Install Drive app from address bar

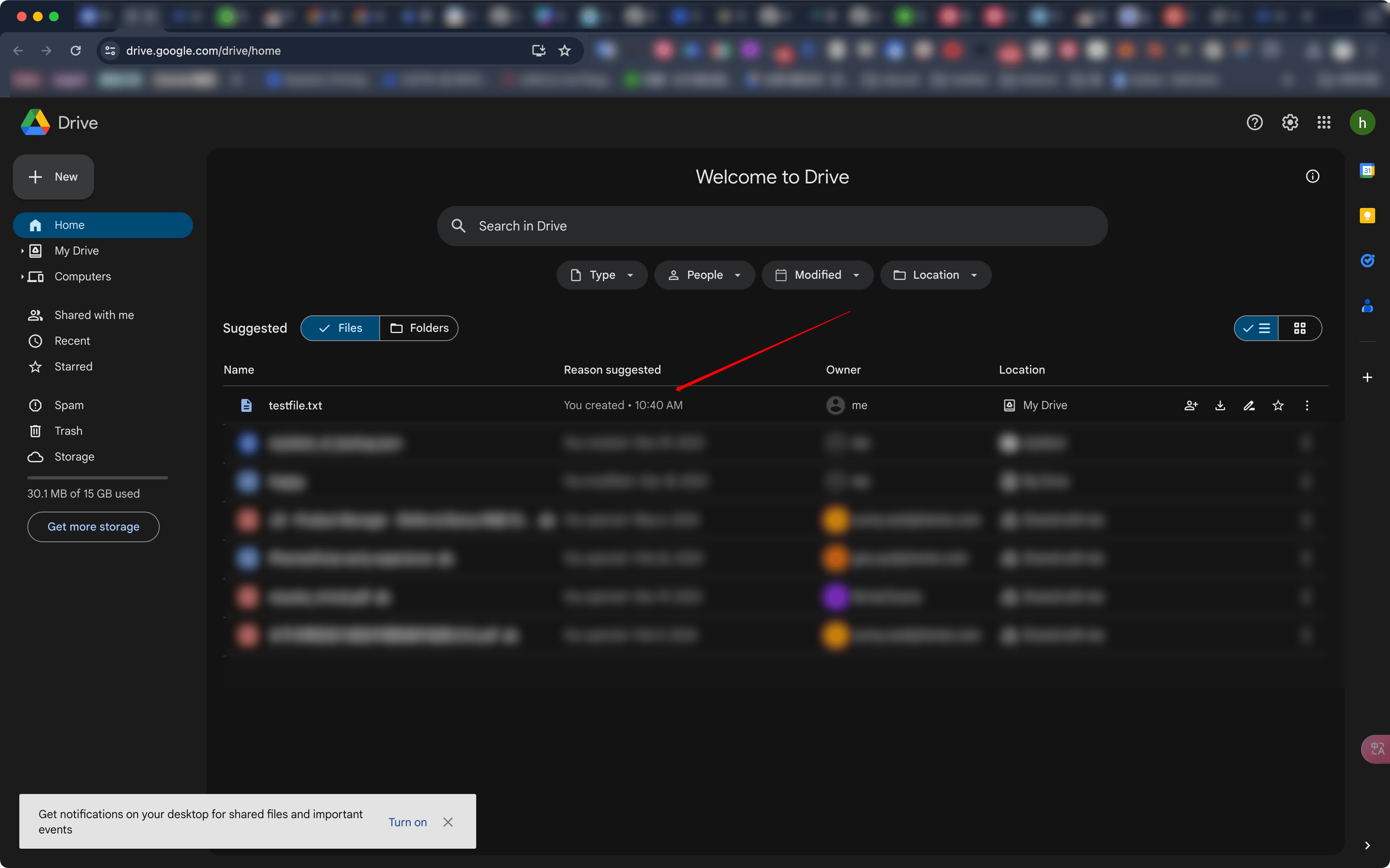538,51
